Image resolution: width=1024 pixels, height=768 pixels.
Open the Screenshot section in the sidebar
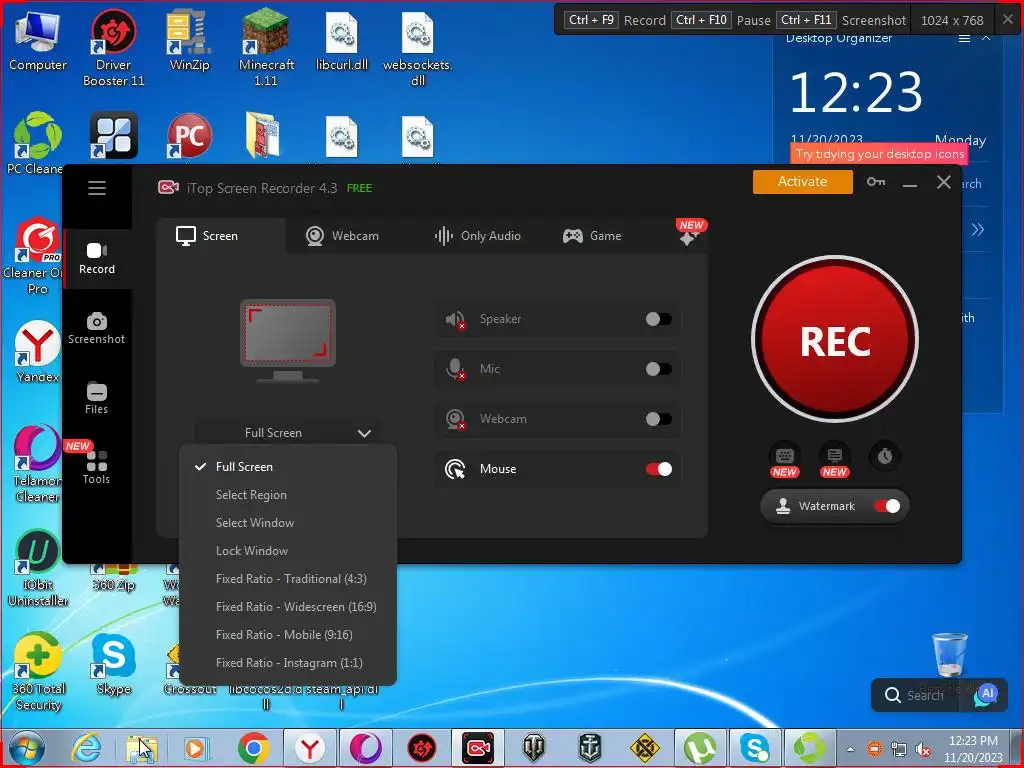(97, 328)
